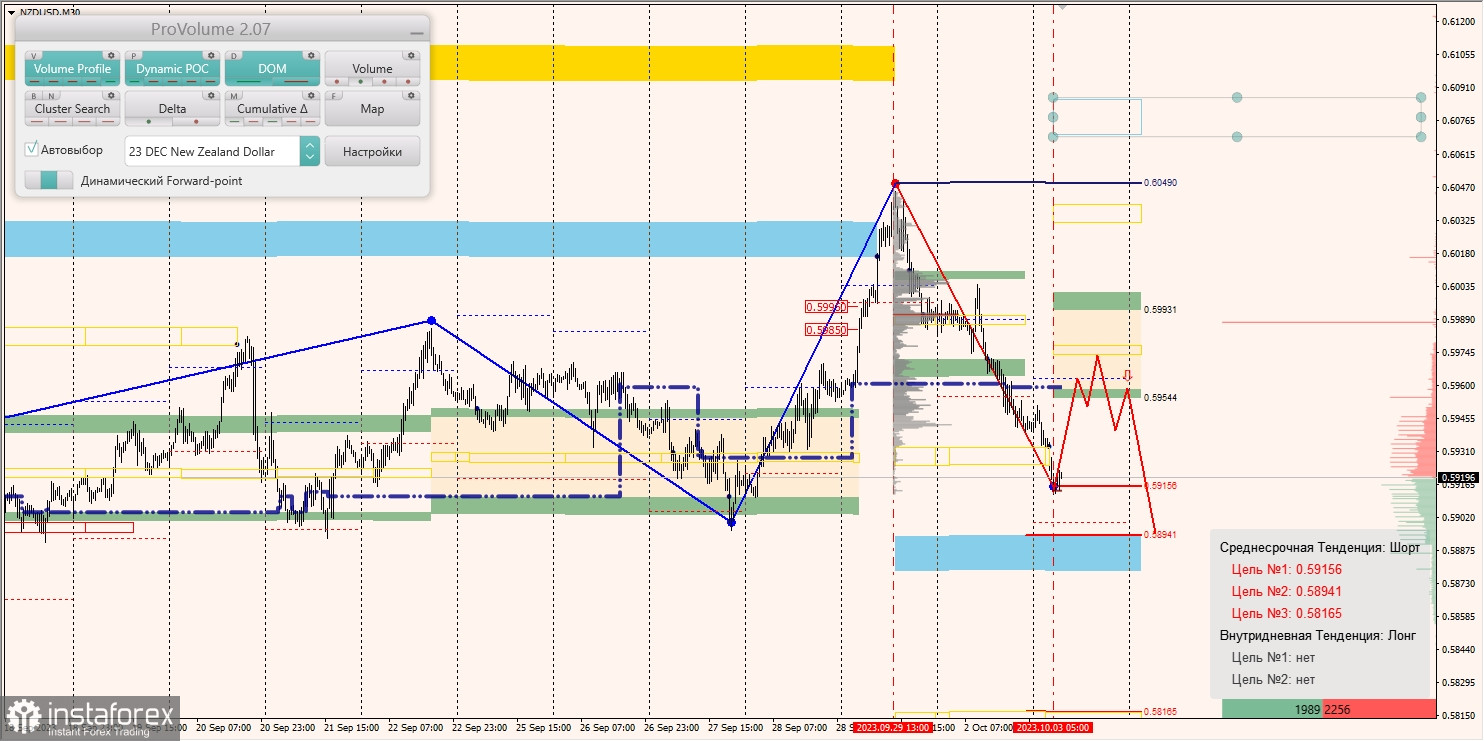Minimize the ProVolume 2.07 panel
Image resolution: width=1484 pixels, height=741 pixels.
pyautogui.click(x=416, y=31)
